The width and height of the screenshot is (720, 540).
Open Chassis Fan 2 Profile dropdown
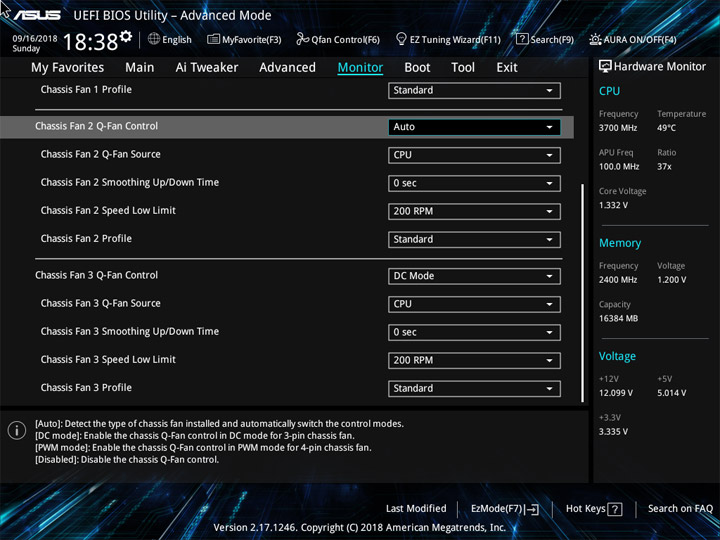[x=474, y=239]
